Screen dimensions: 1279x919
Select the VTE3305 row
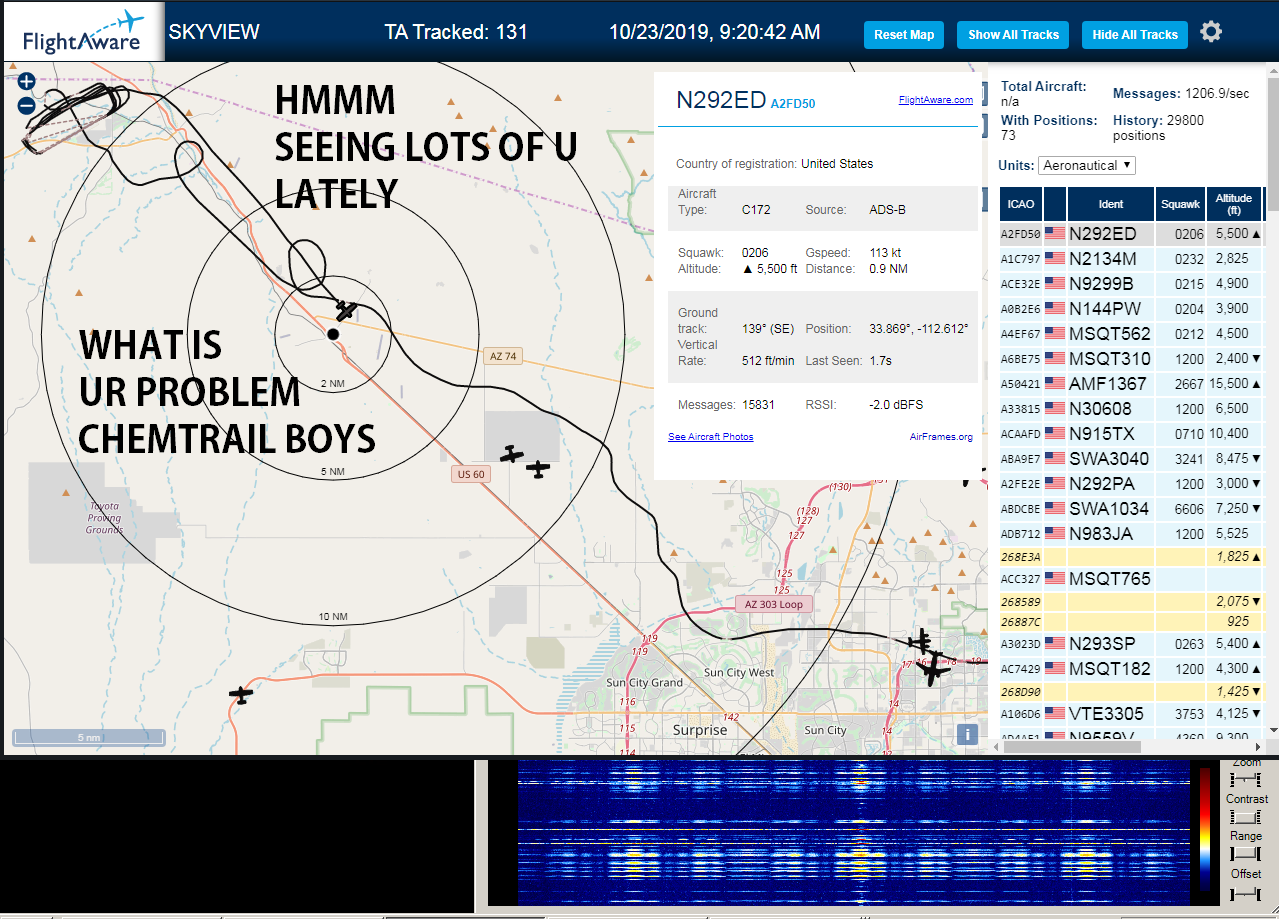coord(1131,714)
